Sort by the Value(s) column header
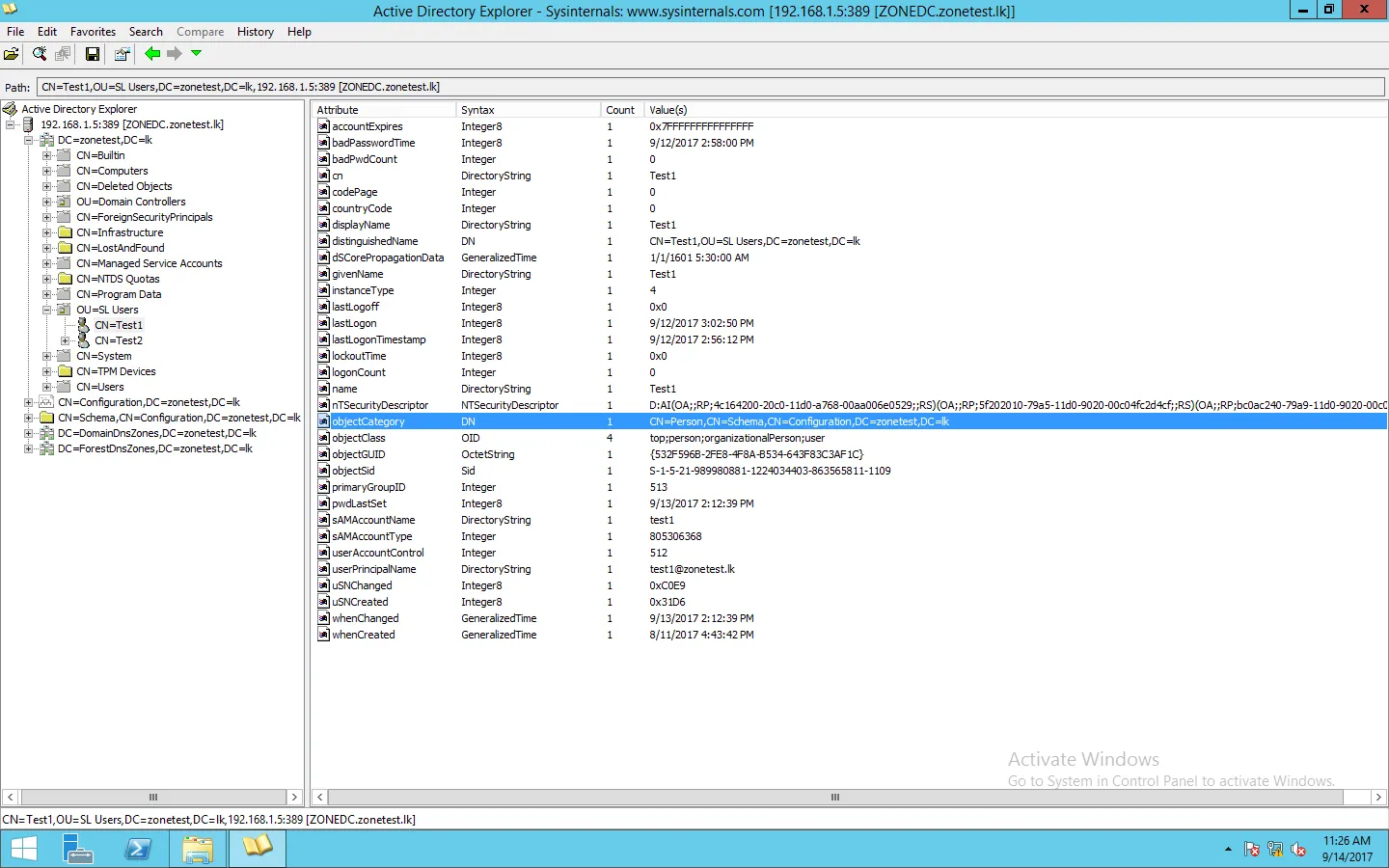Viewport: 1389px width, 868px height. coord(1015,110)
